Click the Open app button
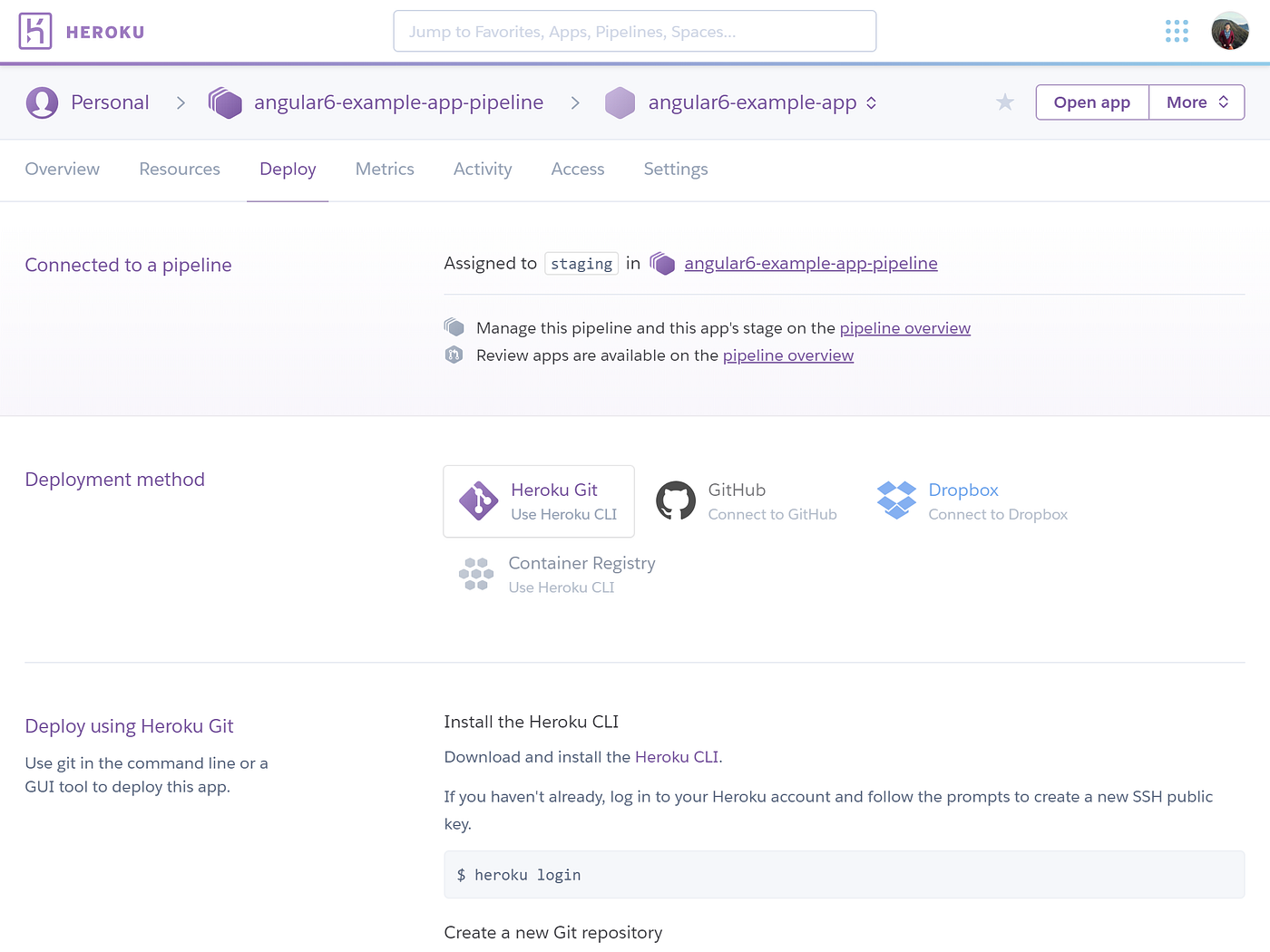The height and width of the screenshot is (952, 1270). point(1091,102)
